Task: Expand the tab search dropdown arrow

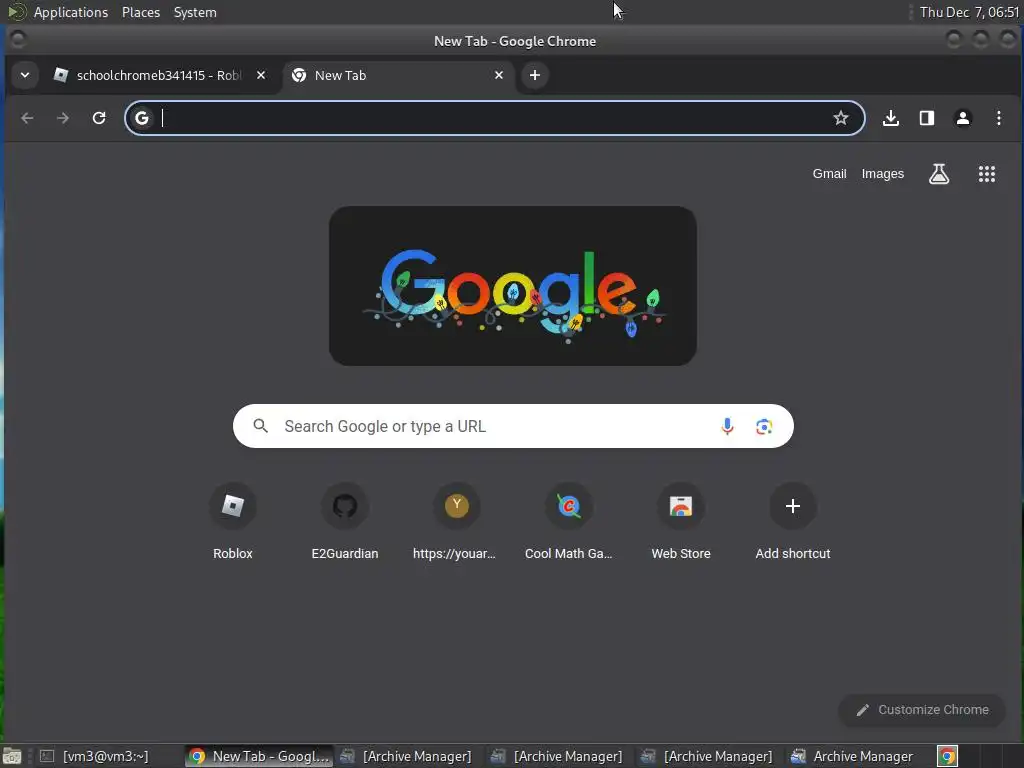Action: (25, 75)
